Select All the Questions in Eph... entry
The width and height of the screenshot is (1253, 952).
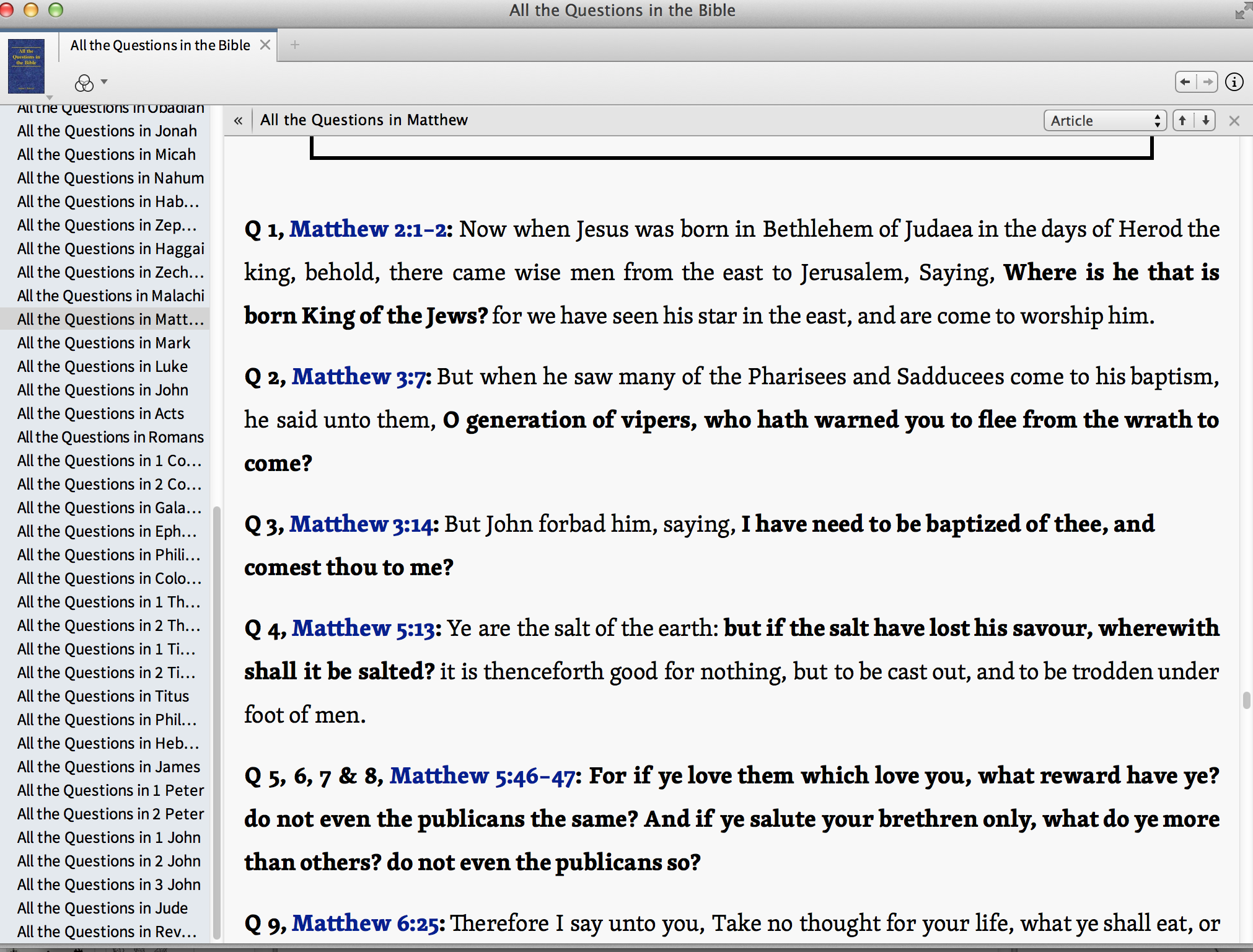tap(107, 531)
